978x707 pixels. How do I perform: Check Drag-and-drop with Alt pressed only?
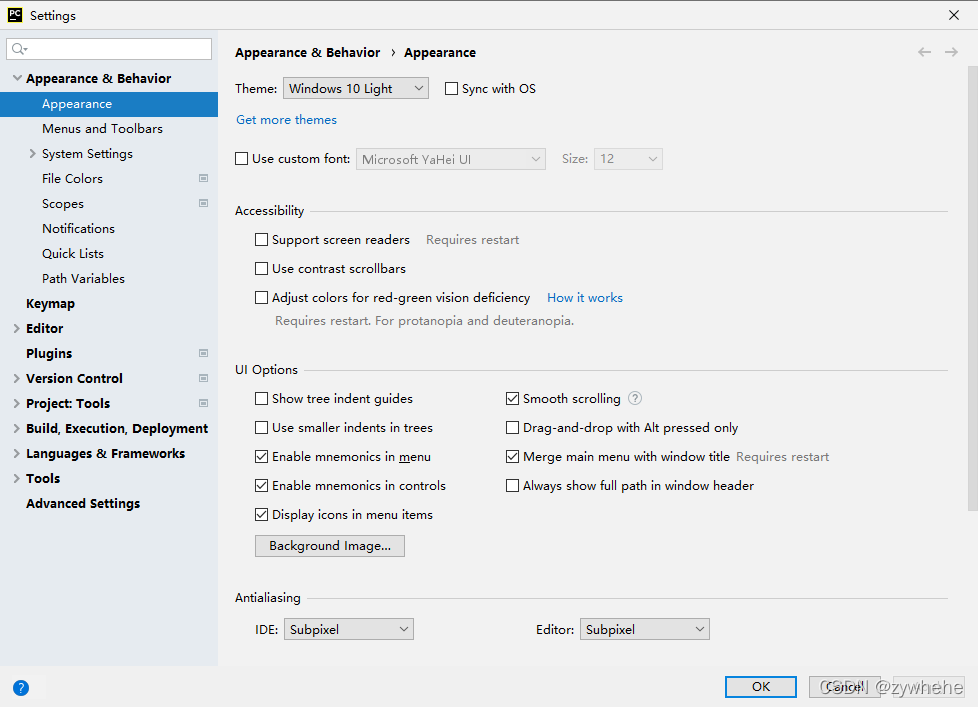[x=512, y=428]
